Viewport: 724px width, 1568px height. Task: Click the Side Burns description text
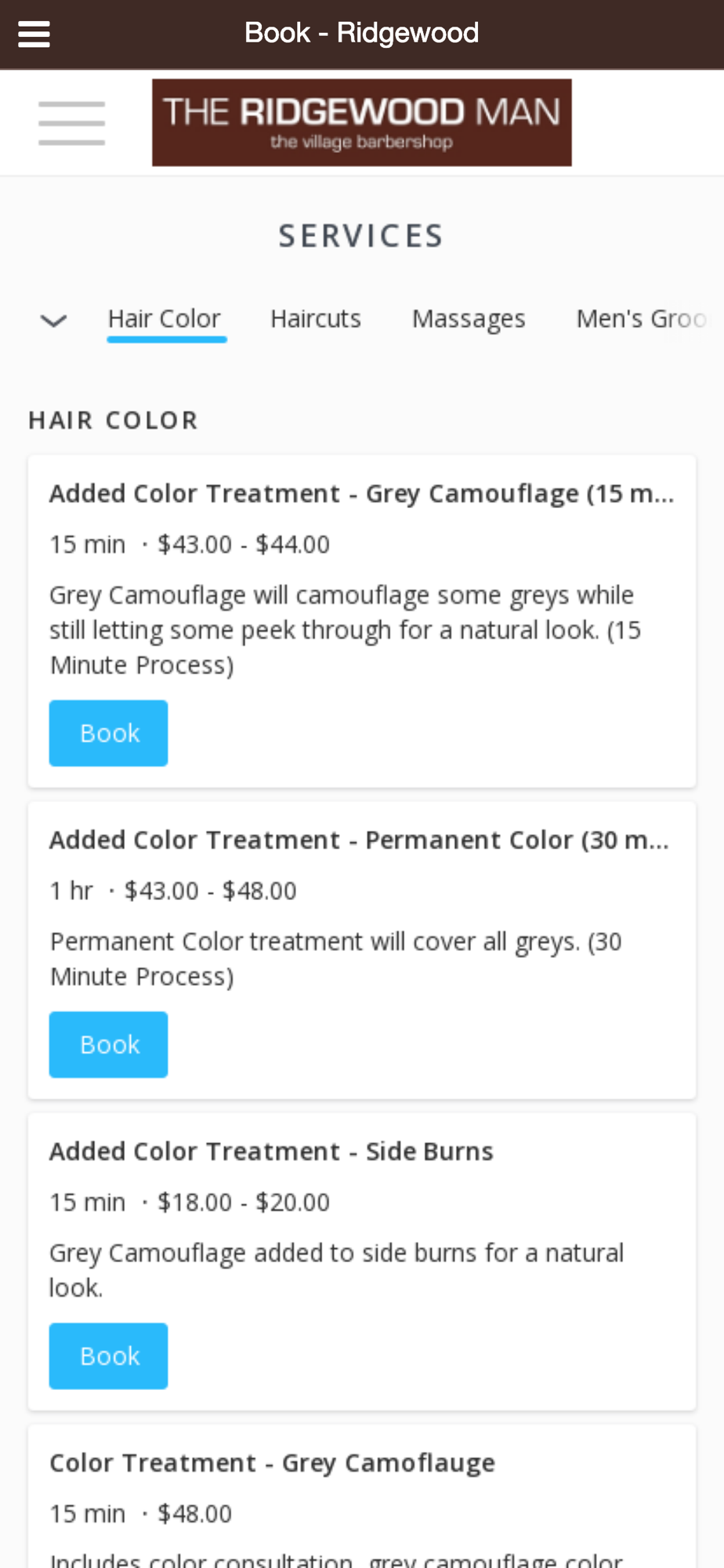pos(336,1269)
